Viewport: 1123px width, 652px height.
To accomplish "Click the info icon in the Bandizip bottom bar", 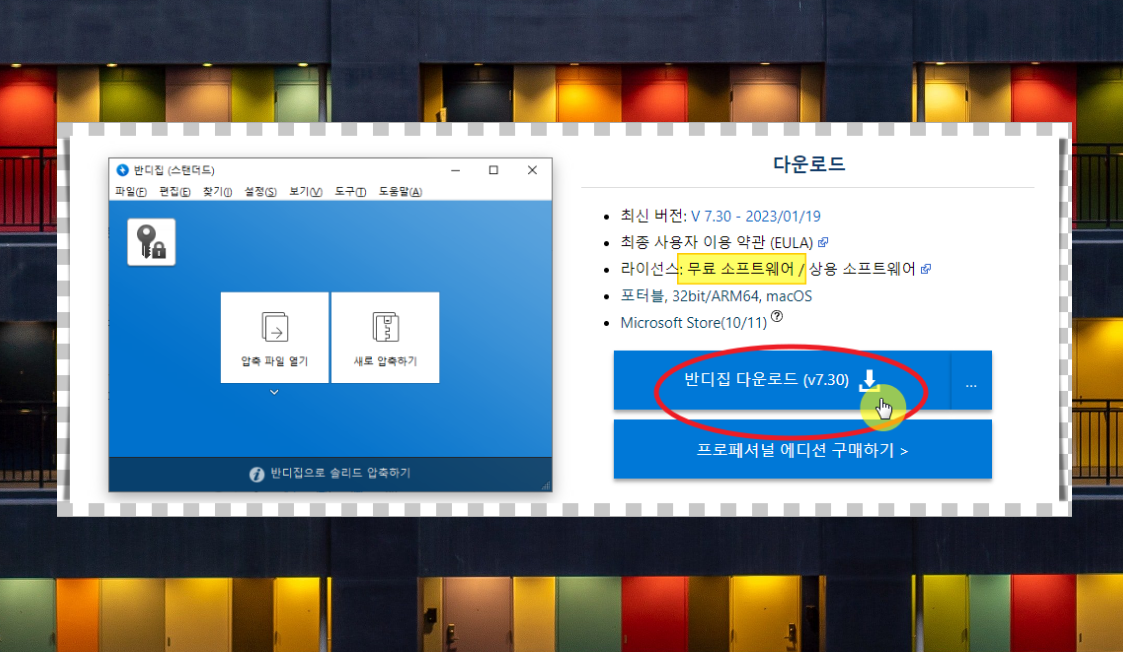I will pos(256,474).
